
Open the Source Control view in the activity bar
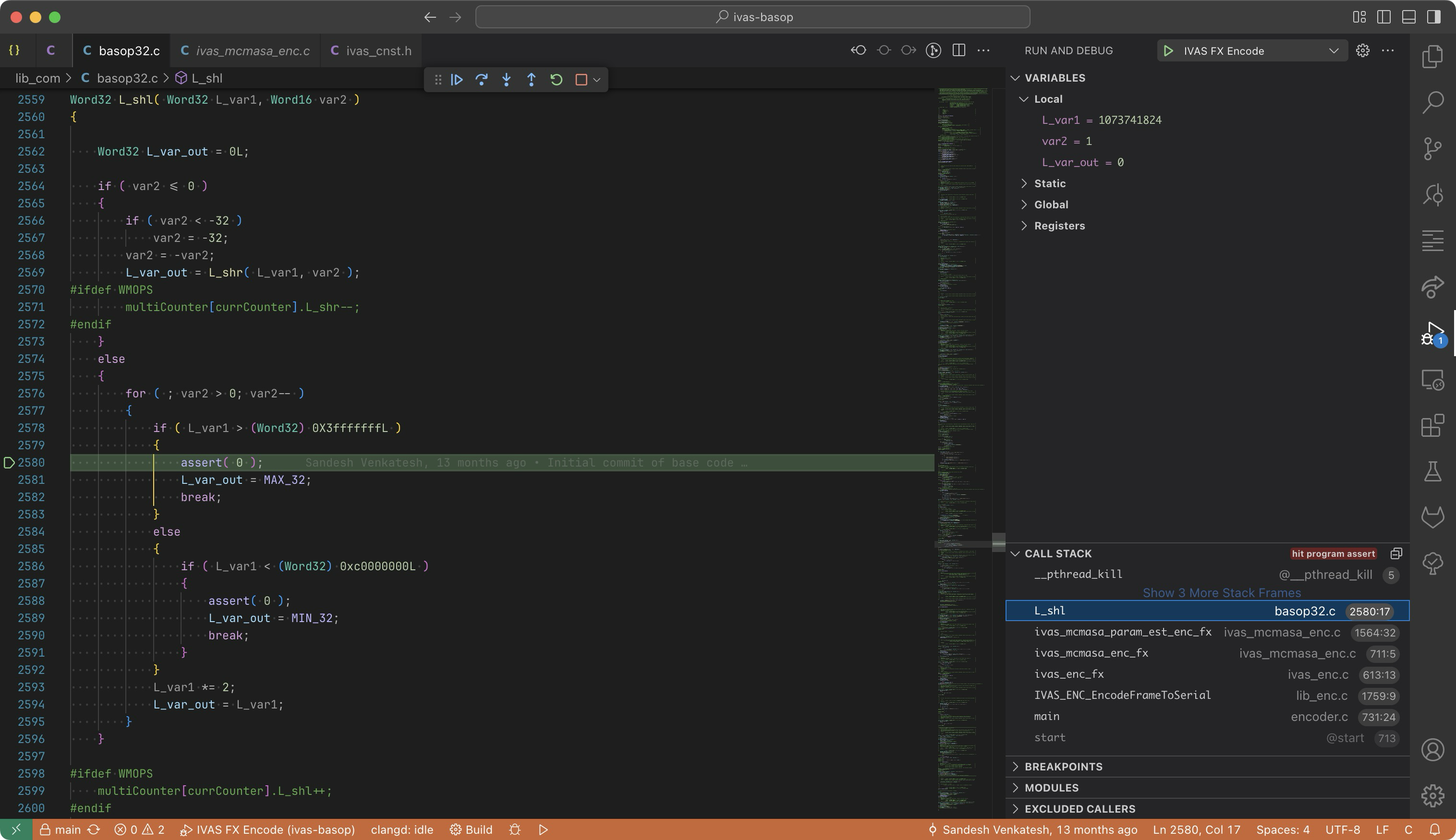[1432, 149]
